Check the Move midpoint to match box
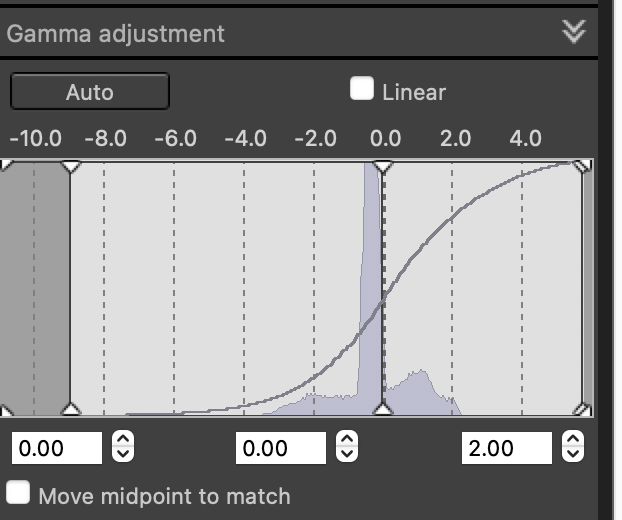Image resolution: width=622 pixels, height=520 pixels. click(x=18, y=493)
